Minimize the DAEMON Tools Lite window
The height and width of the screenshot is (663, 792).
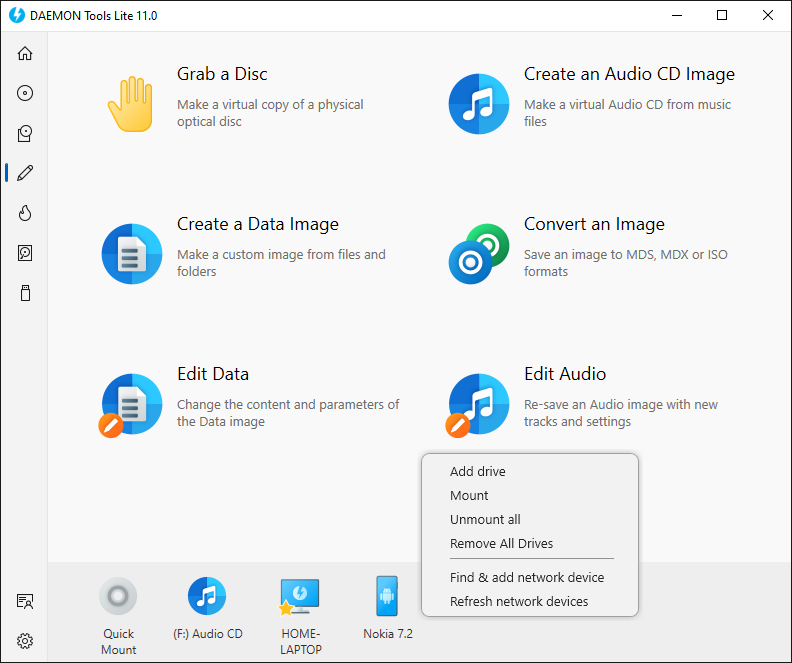point(677,15)
